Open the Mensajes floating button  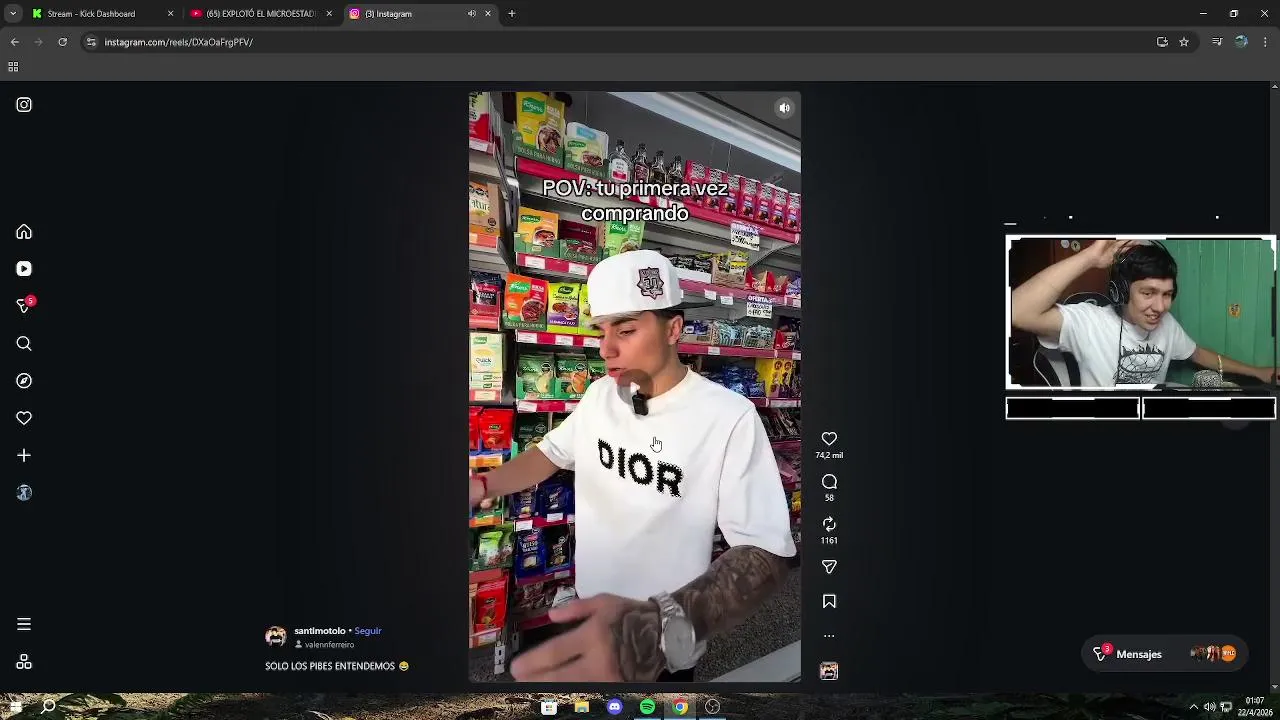pos(1166,654)
